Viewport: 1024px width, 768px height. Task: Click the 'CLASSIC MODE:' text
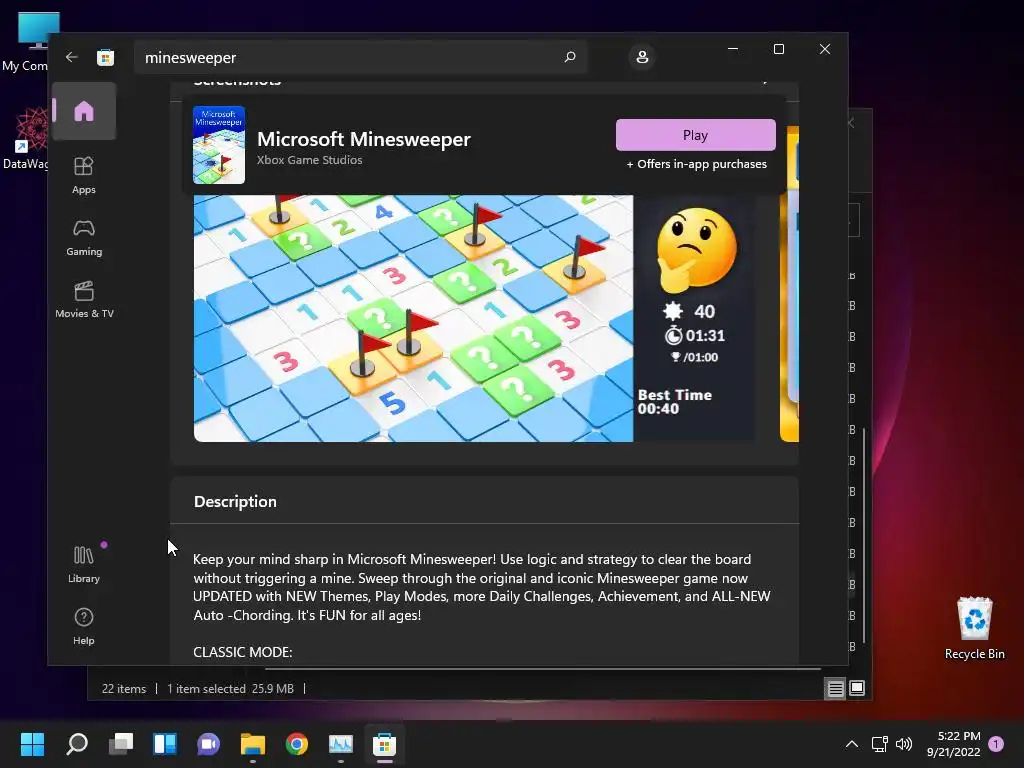243,652
